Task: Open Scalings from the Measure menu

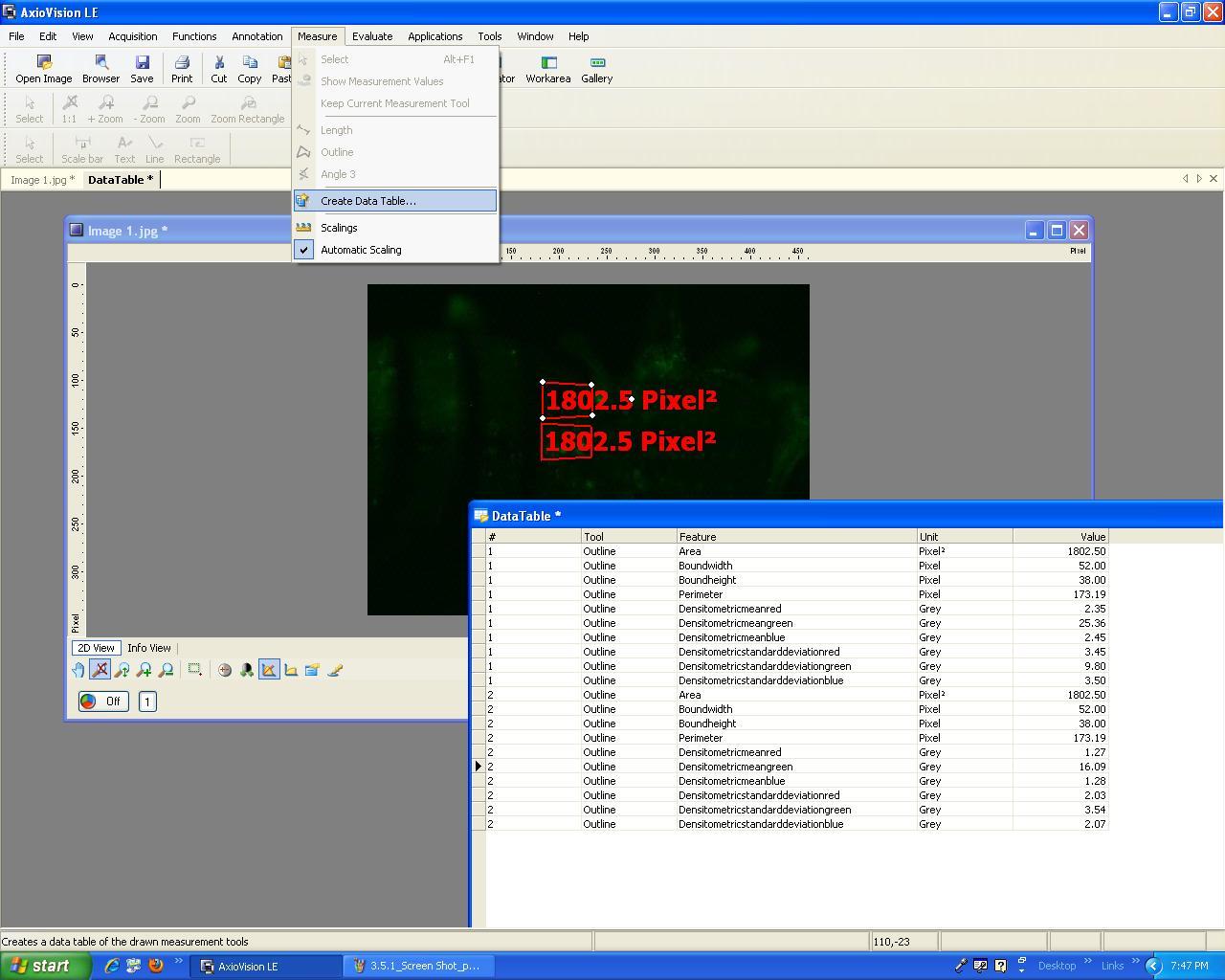Action: (x=339, y=228)
